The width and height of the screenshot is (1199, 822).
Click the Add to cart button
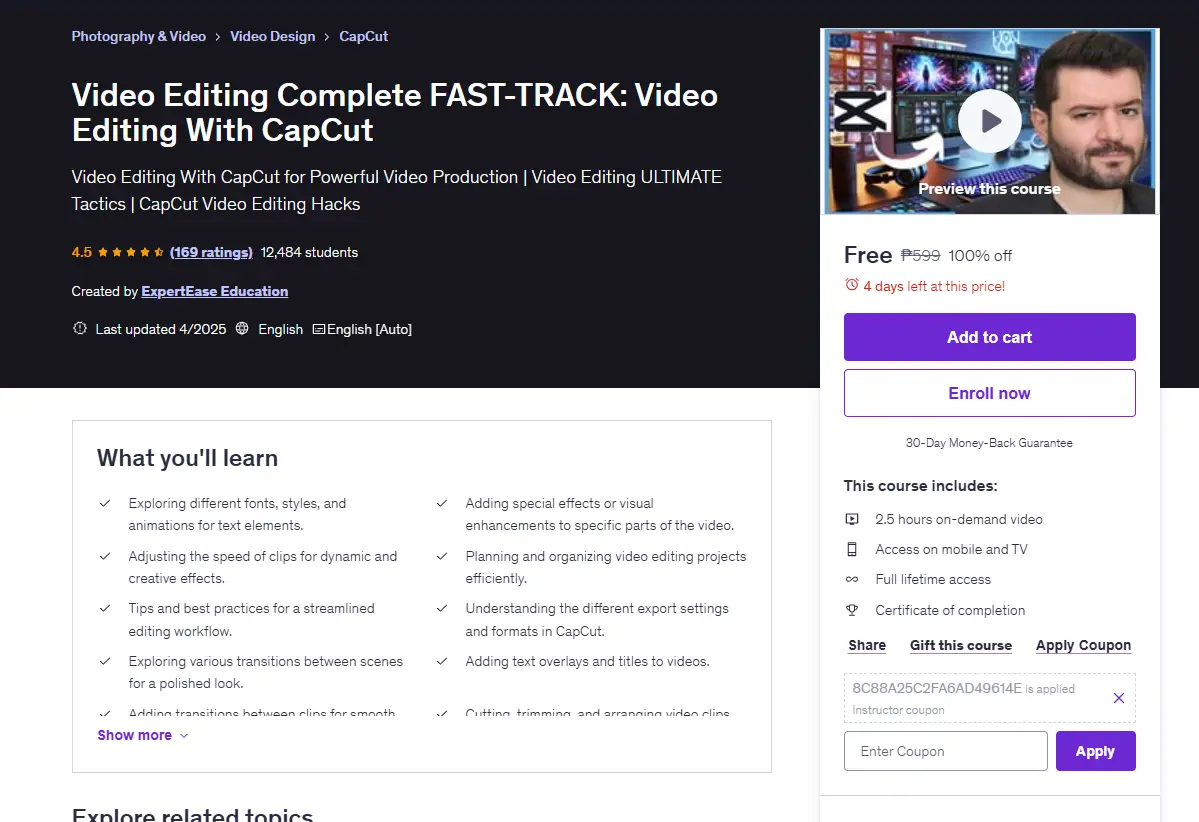[989, 336]
